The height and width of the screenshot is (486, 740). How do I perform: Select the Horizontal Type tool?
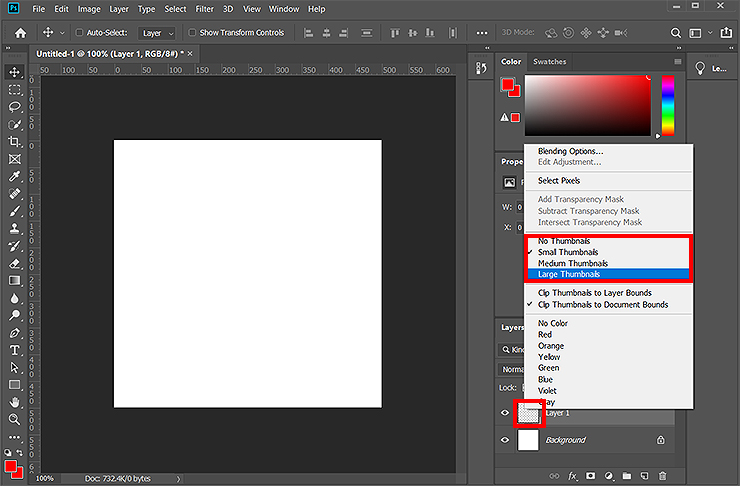coord(15,350)
